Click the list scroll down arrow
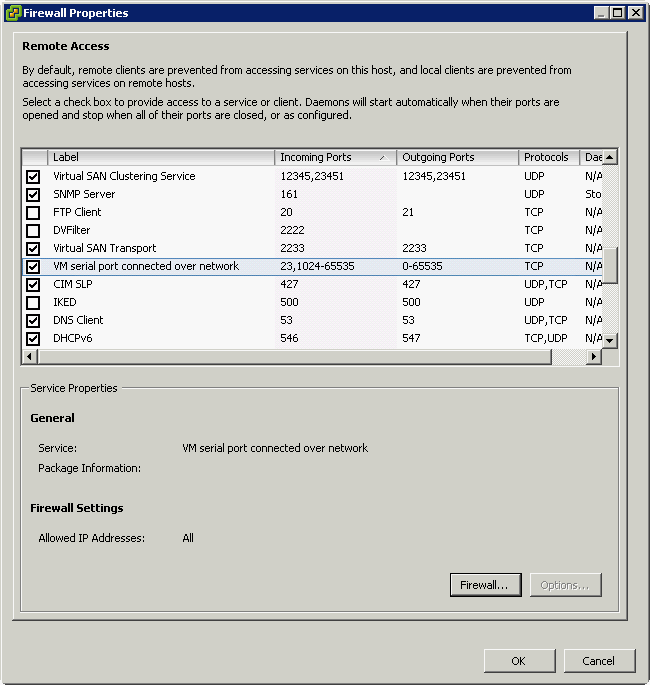The height and width of the screenshot is (685, 650). click(610, 340)
